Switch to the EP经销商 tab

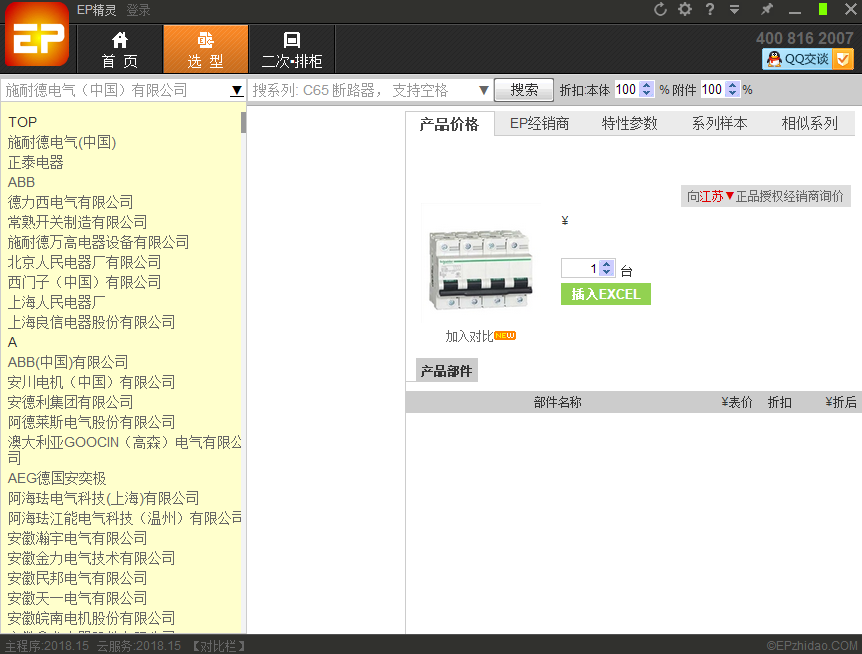point(539,124)
